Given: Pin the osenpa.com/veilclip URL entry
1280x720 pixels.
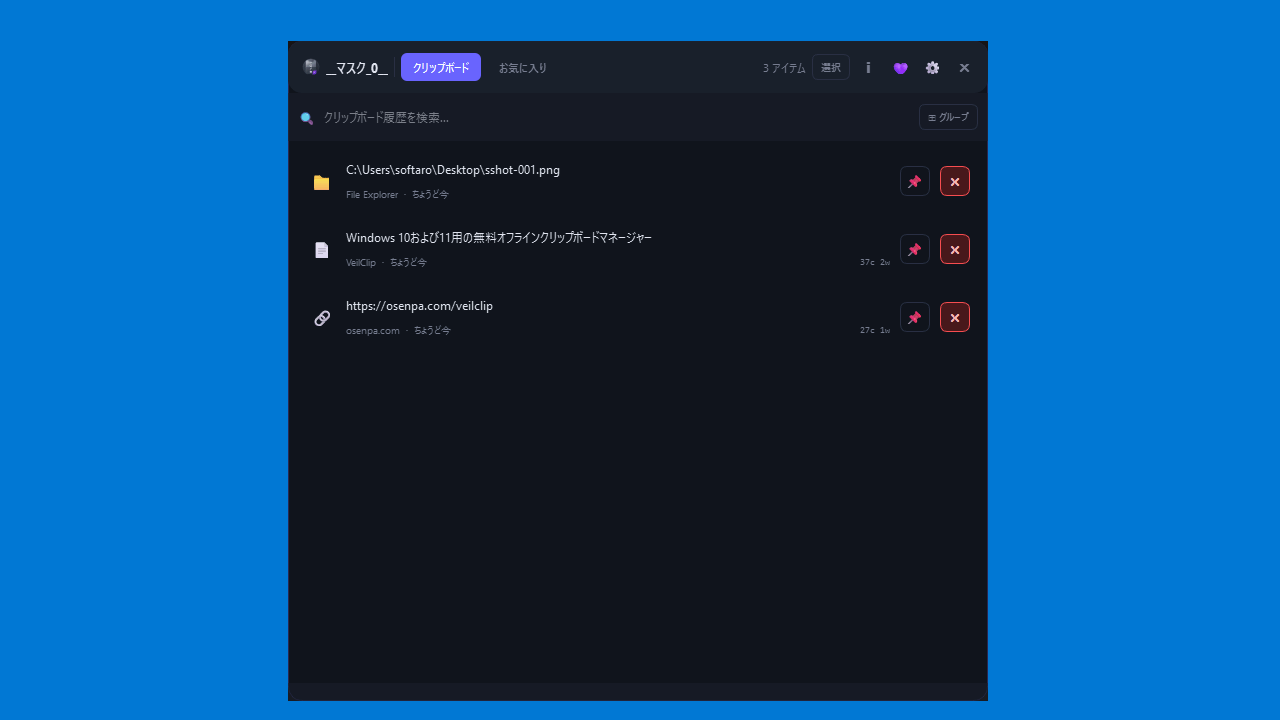Looking at the screenshot, I should click(914, 317).
